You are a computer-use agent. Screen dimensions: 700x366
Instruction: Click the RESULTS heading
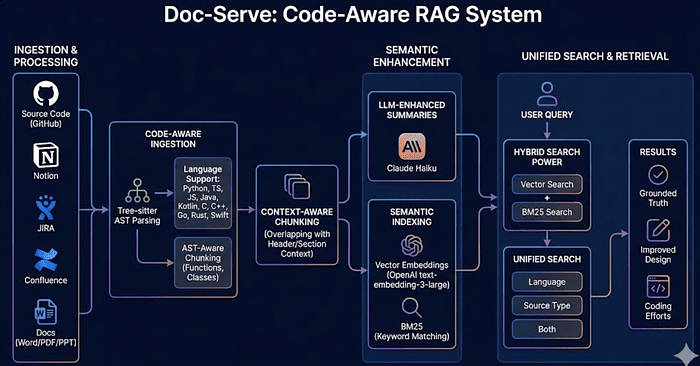coord(658,152)
